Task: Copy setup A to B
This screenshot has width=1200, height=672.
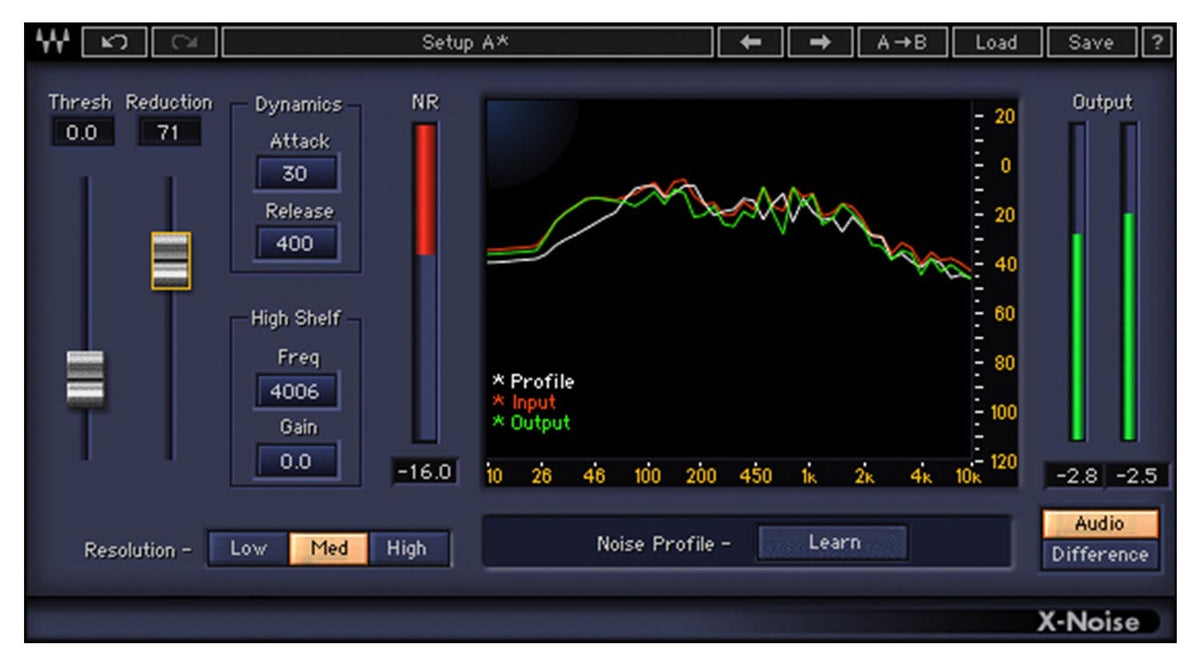Action: pyautogui.click(x=902, y=42)
